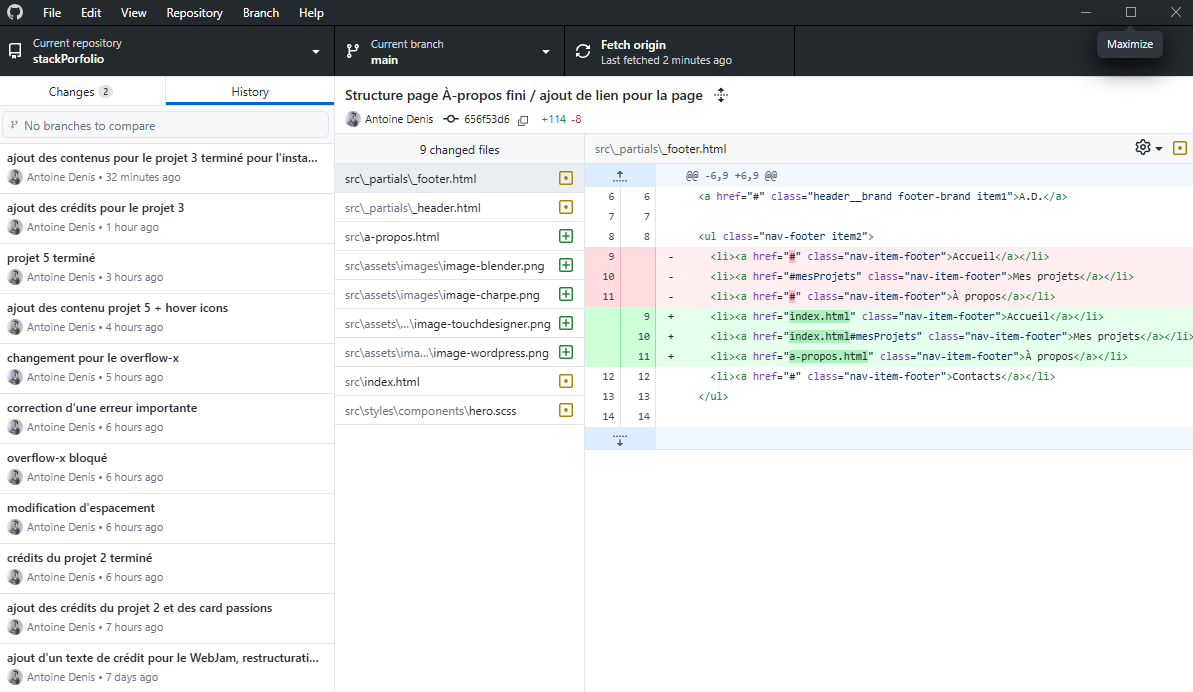Click the expand commit summary icon
1193x692 pixels.
click(x=721, y=95)
